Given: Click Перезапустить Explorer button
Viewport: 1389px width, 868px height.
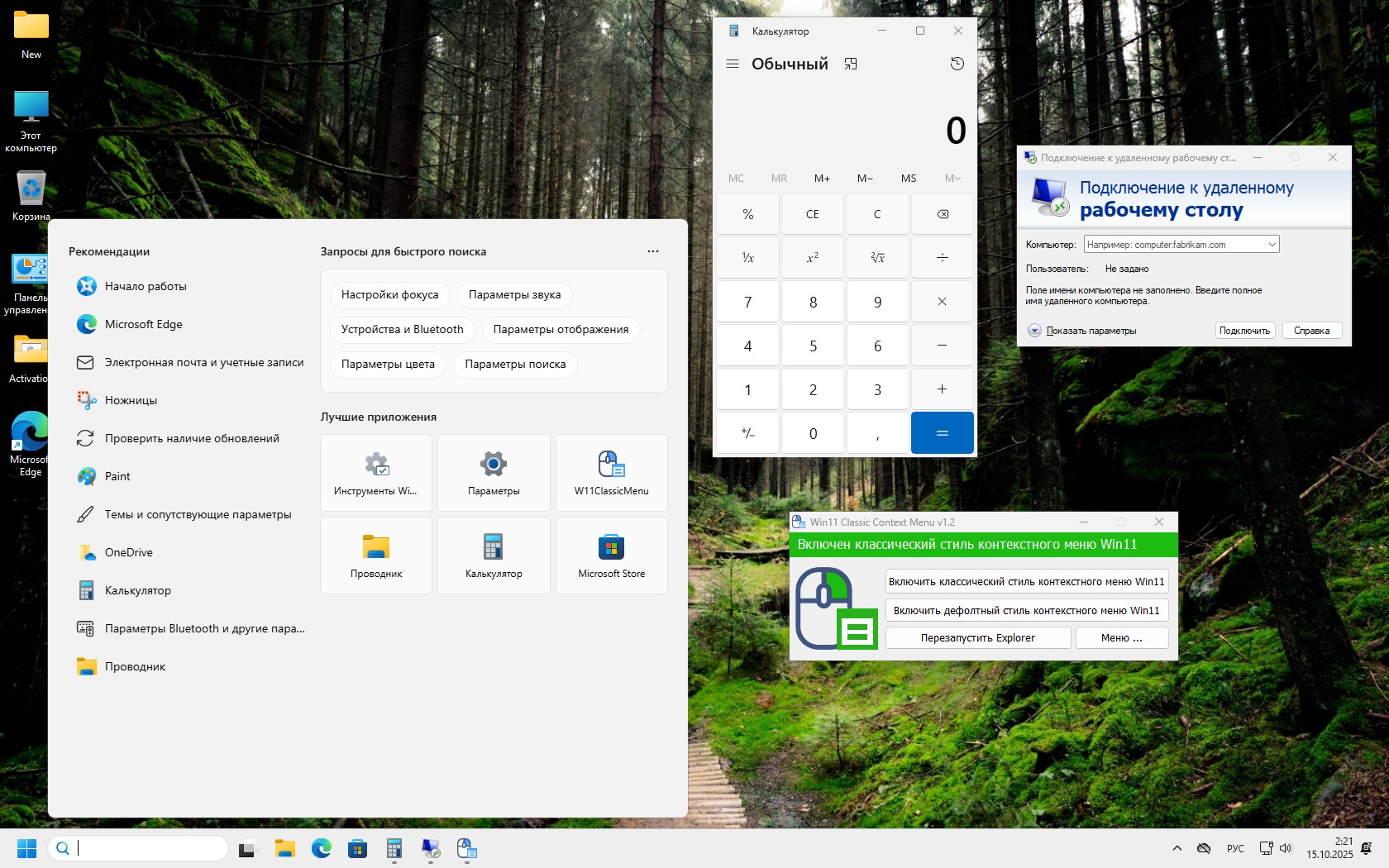Looking at the screenshot, I should [x=977, y=638].
